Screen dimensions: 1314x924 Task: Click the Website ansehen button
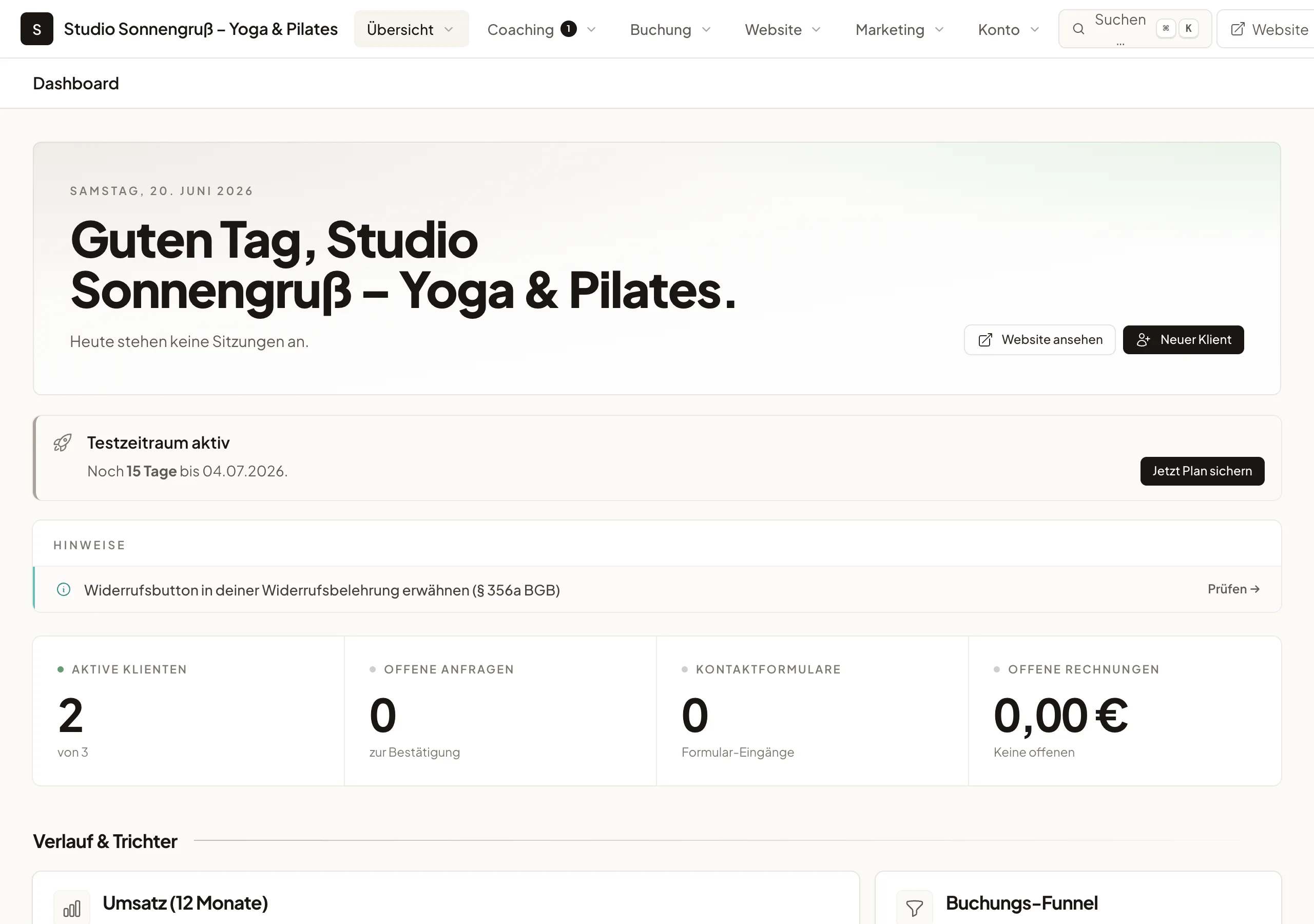(x=1039, y=340)
